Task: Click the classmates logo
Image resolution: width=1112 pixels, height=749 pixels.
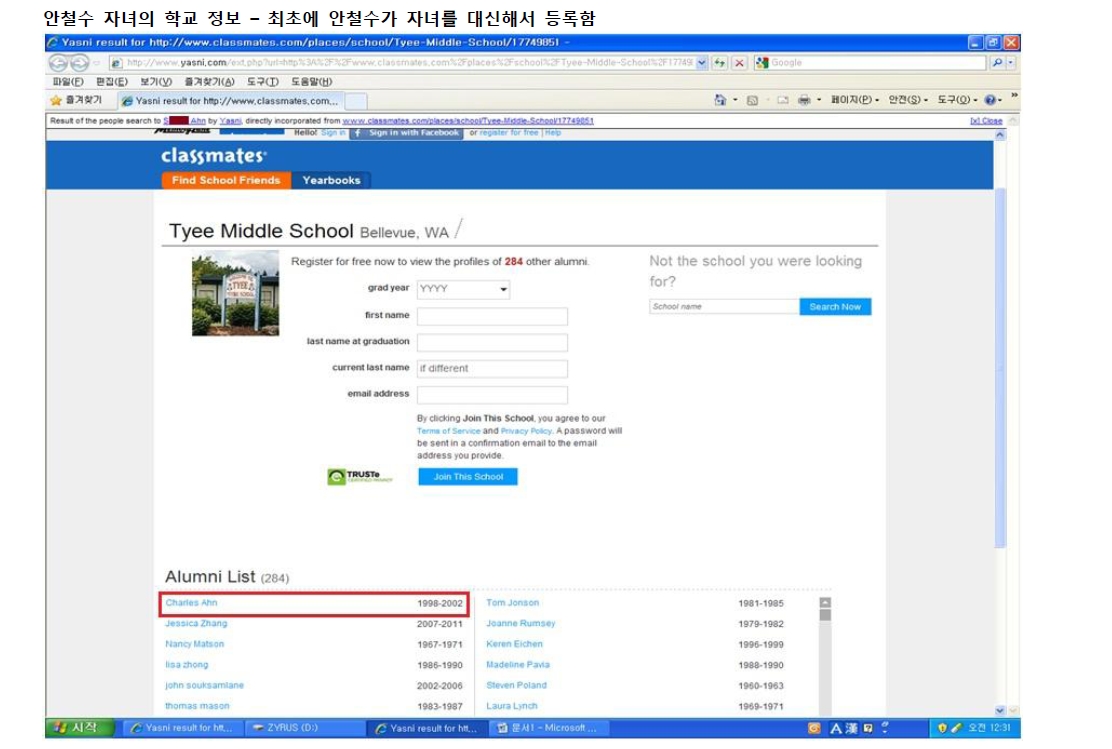Action: pos(213,155)
